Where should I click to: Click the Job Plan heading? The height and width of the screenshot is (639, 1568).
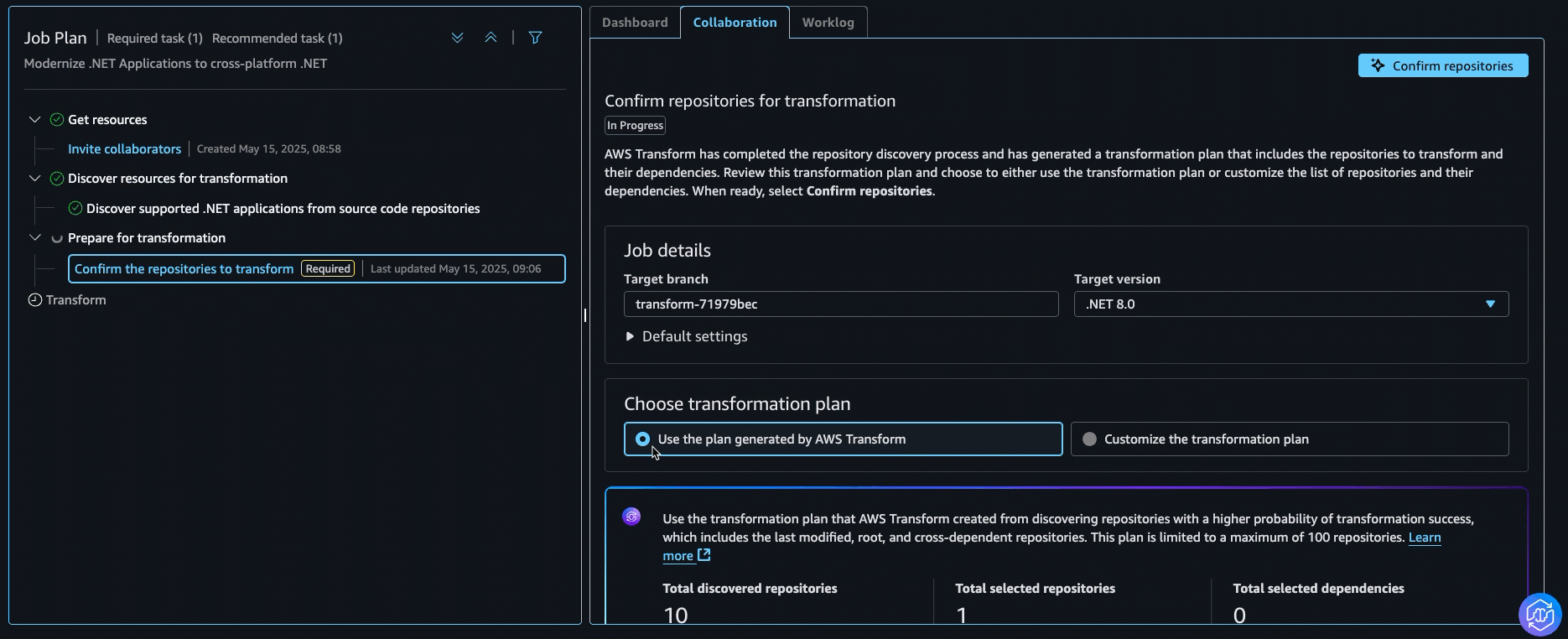55,38
